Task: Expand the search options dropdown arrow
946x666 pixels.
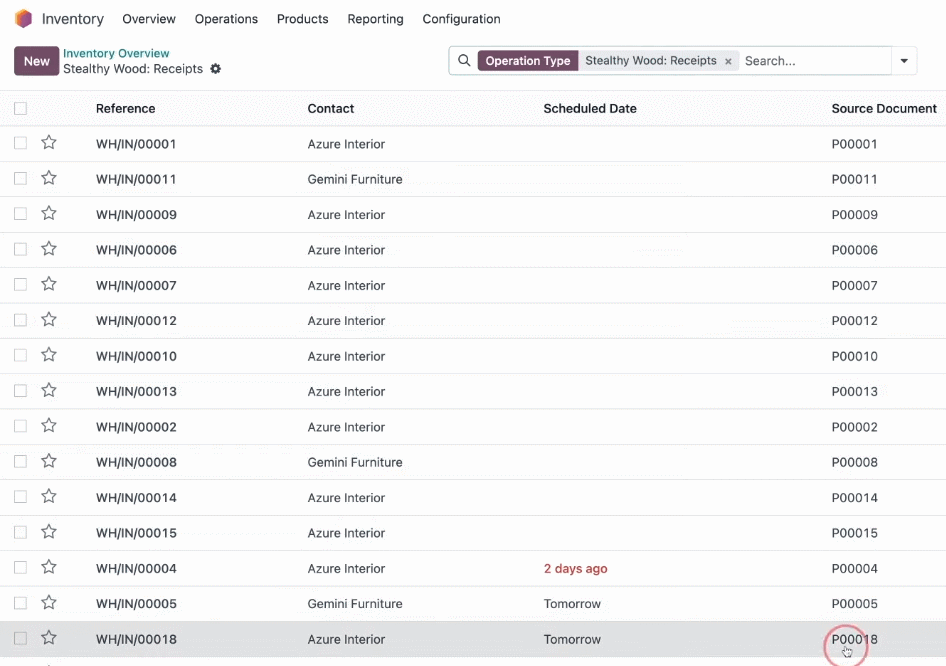Action: [x=904, y=61]
